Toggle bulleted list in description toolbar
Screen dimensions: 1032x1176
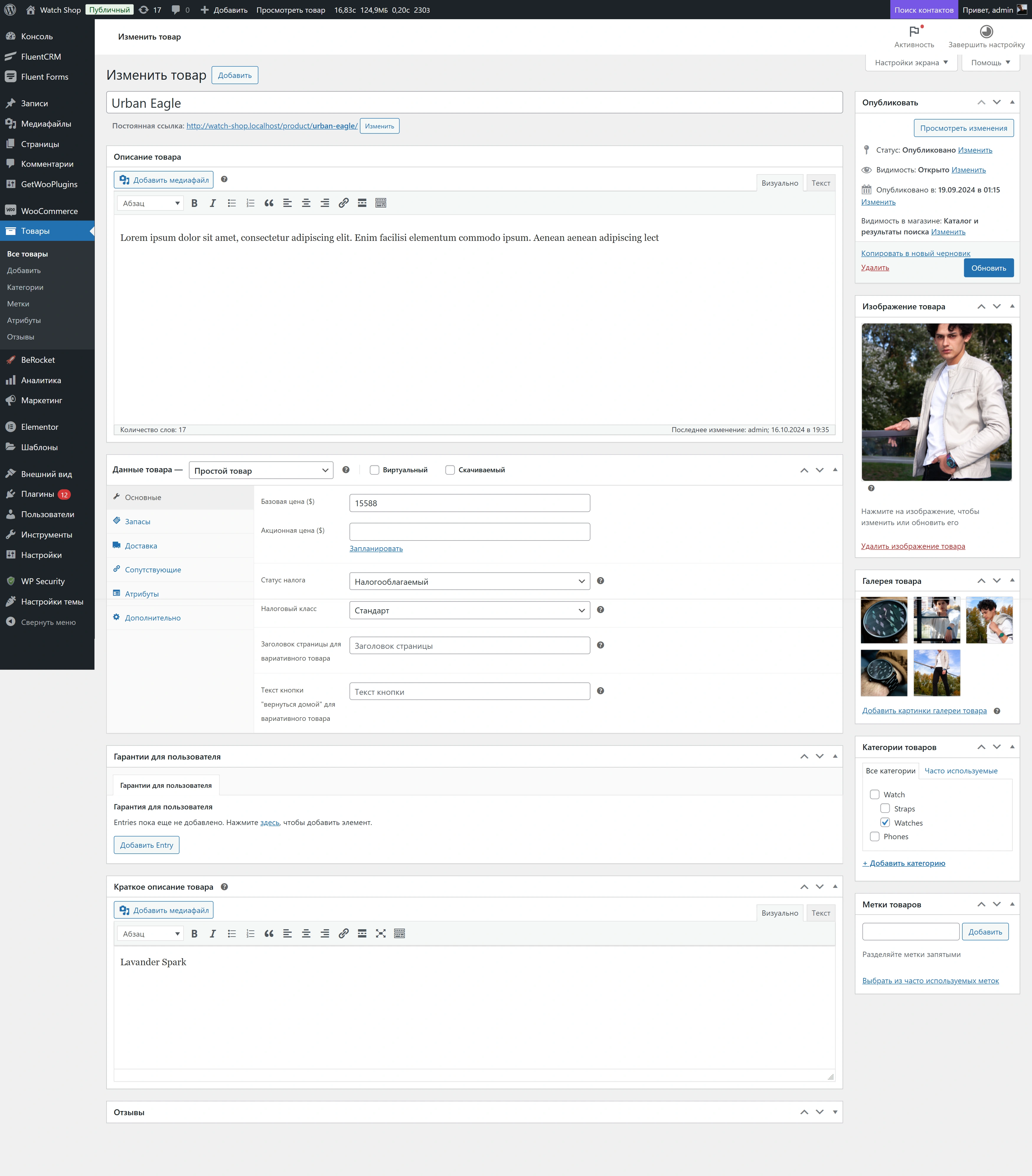tap(232, 203)
